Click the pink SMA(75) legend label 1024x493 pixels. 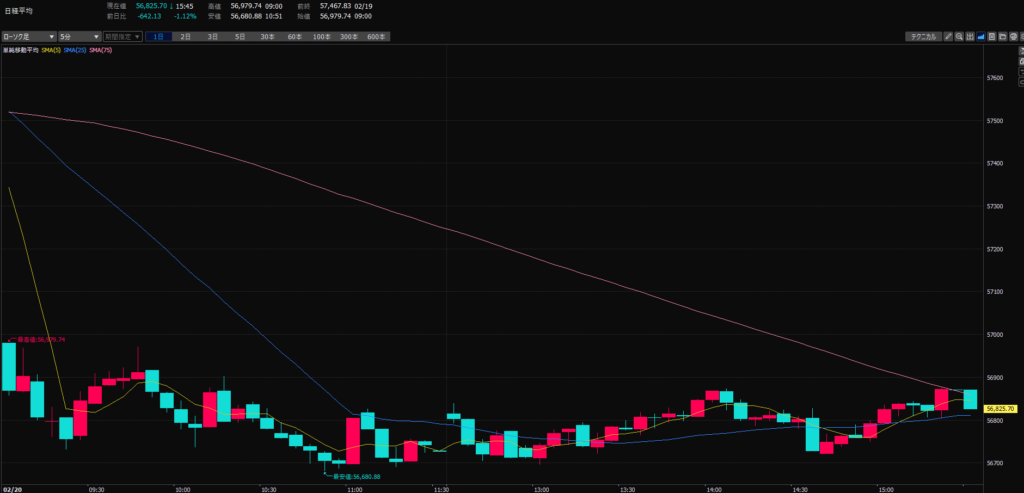pos(101,49)
